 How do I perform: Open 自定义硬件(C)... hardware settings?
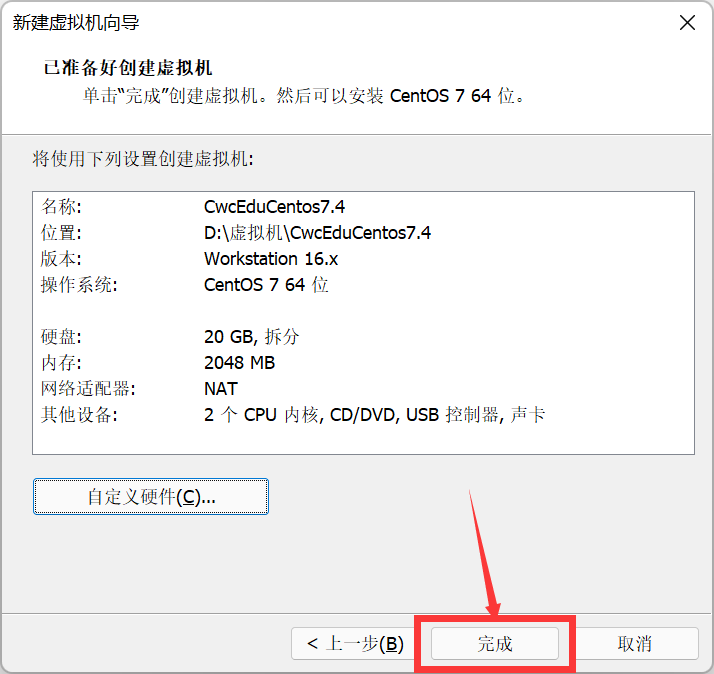(x=151, y=496)
